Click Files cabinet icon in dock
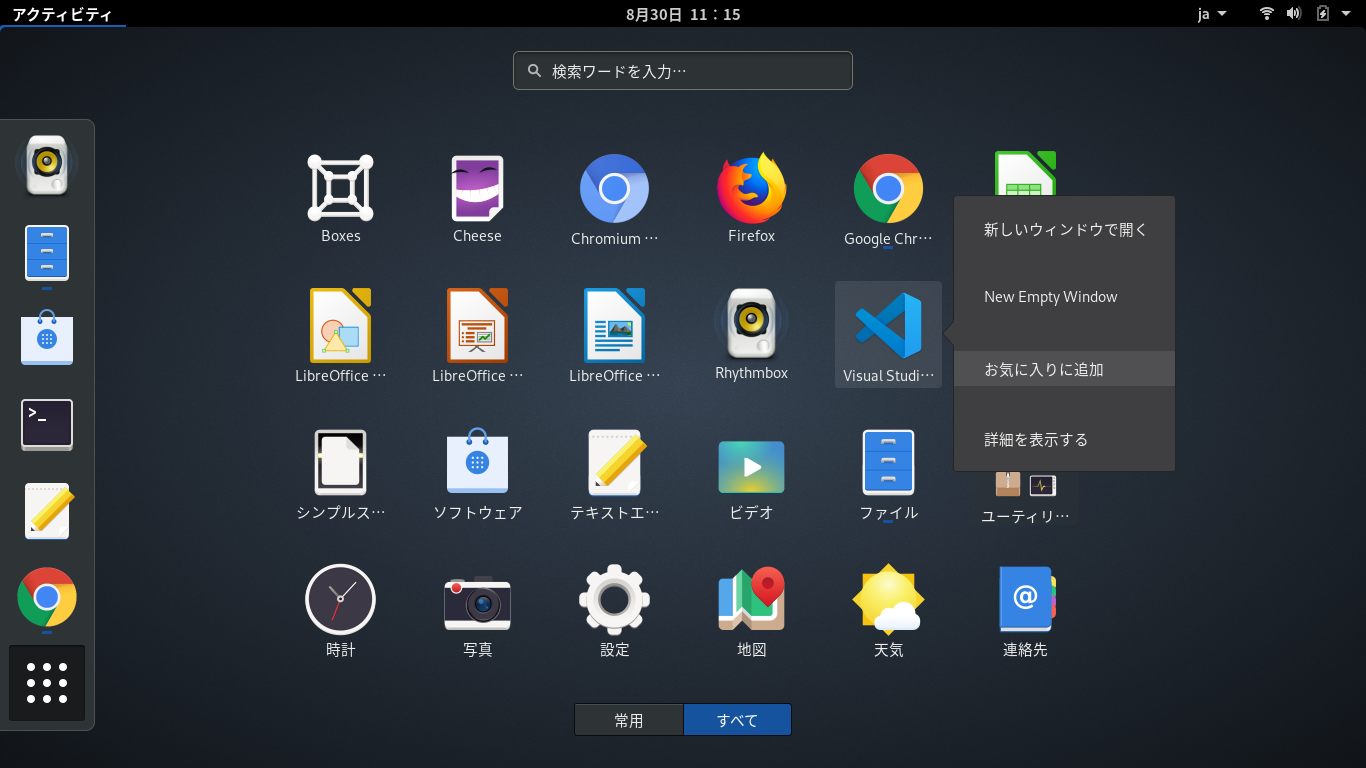The width and height of the screenshot is (1366, 768). pos(47,252)
